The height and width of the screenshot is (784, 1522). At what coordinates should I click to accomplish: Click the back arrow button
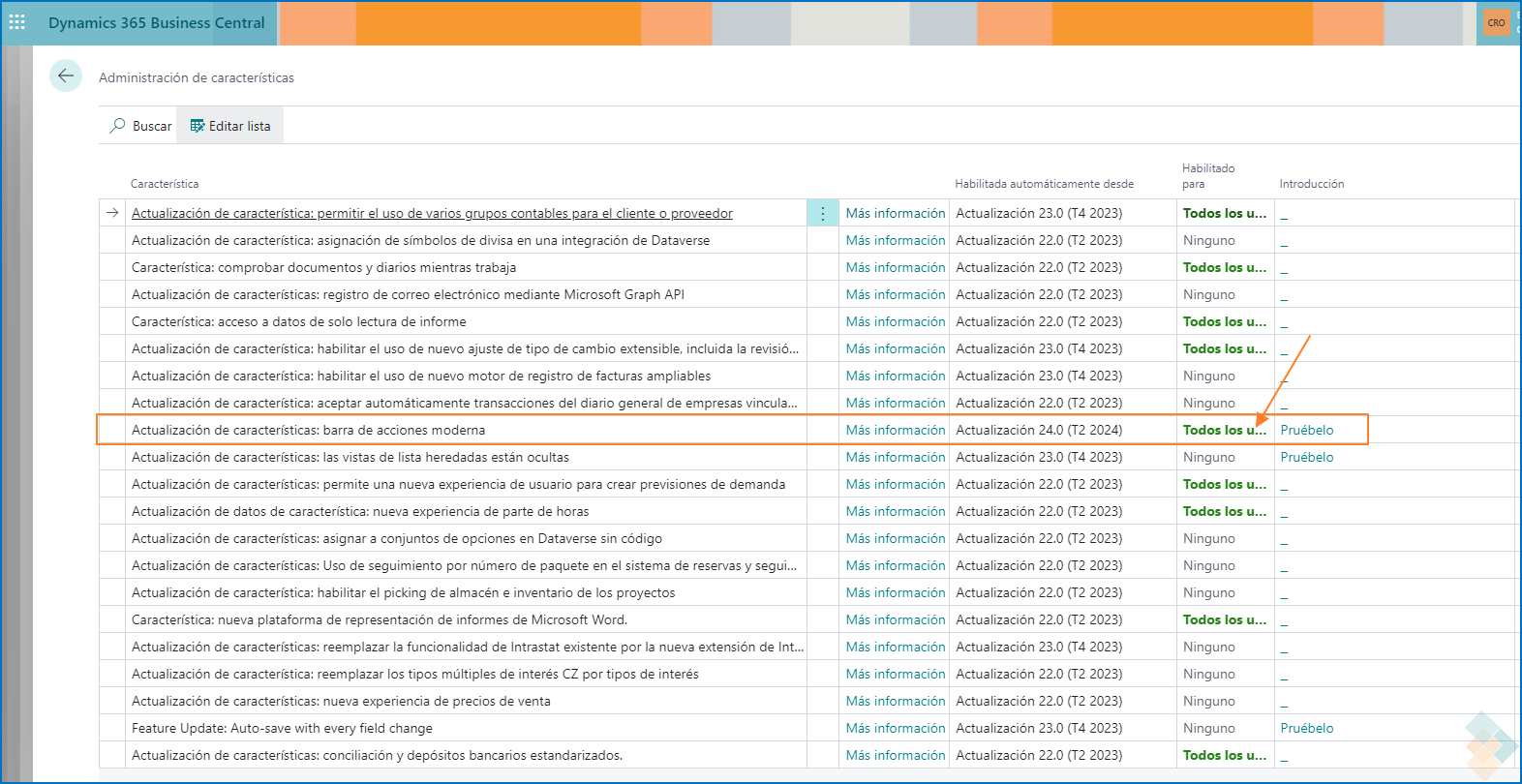point(66,75)
